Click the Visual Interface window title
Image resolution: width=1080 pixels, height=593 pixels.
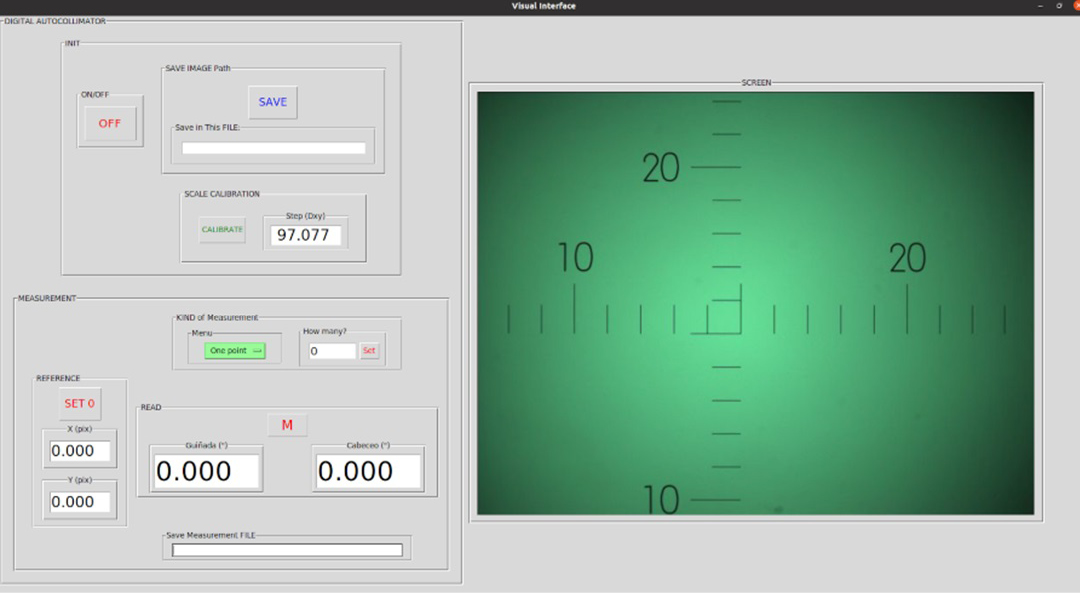point(543,6)
